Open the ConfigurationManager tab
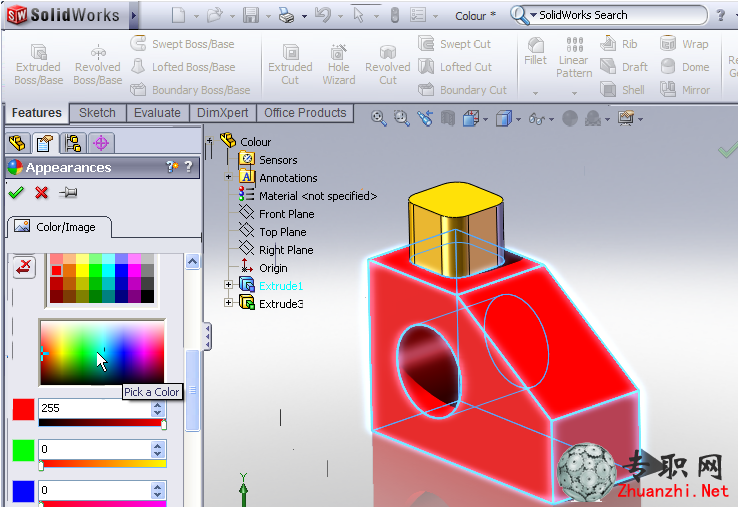Screen dimensions: 738x507 (x=73, y=143)
